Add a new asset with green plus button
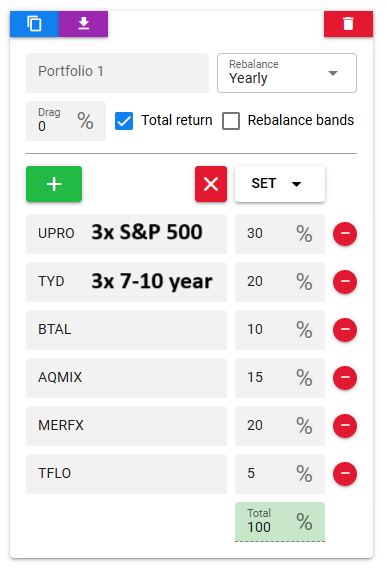This screenshot has height=570, width=387. (x=54, y=184)
